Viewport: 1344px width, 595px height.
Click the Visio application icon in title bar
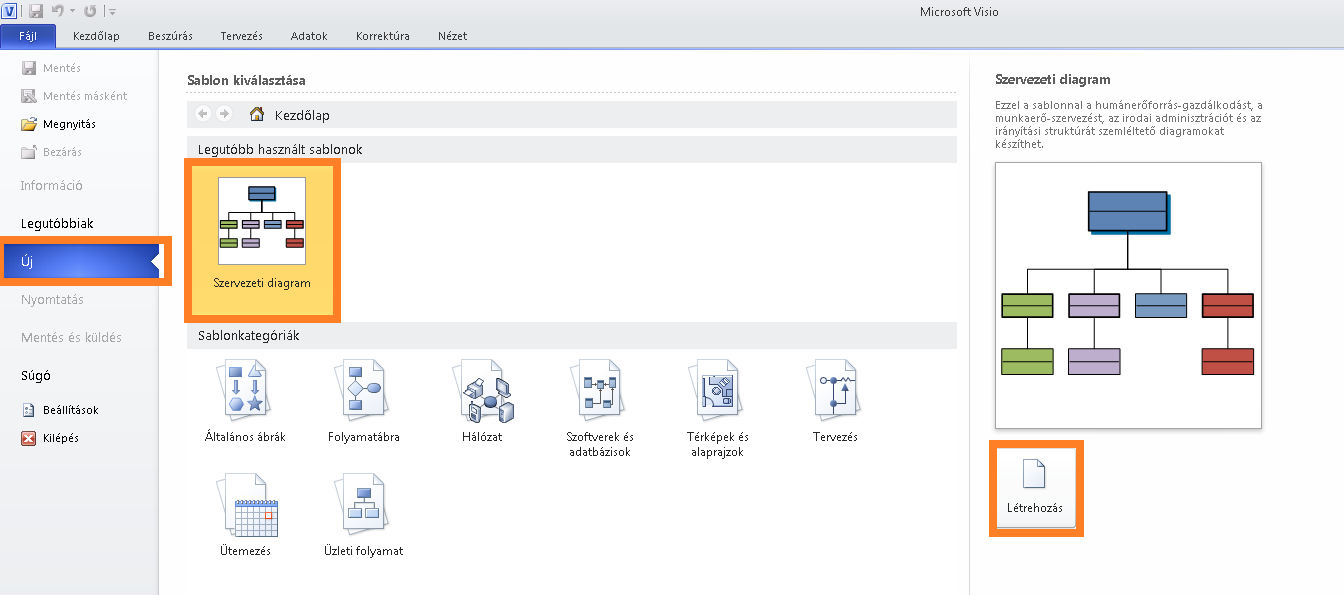[x=11, y=11]
